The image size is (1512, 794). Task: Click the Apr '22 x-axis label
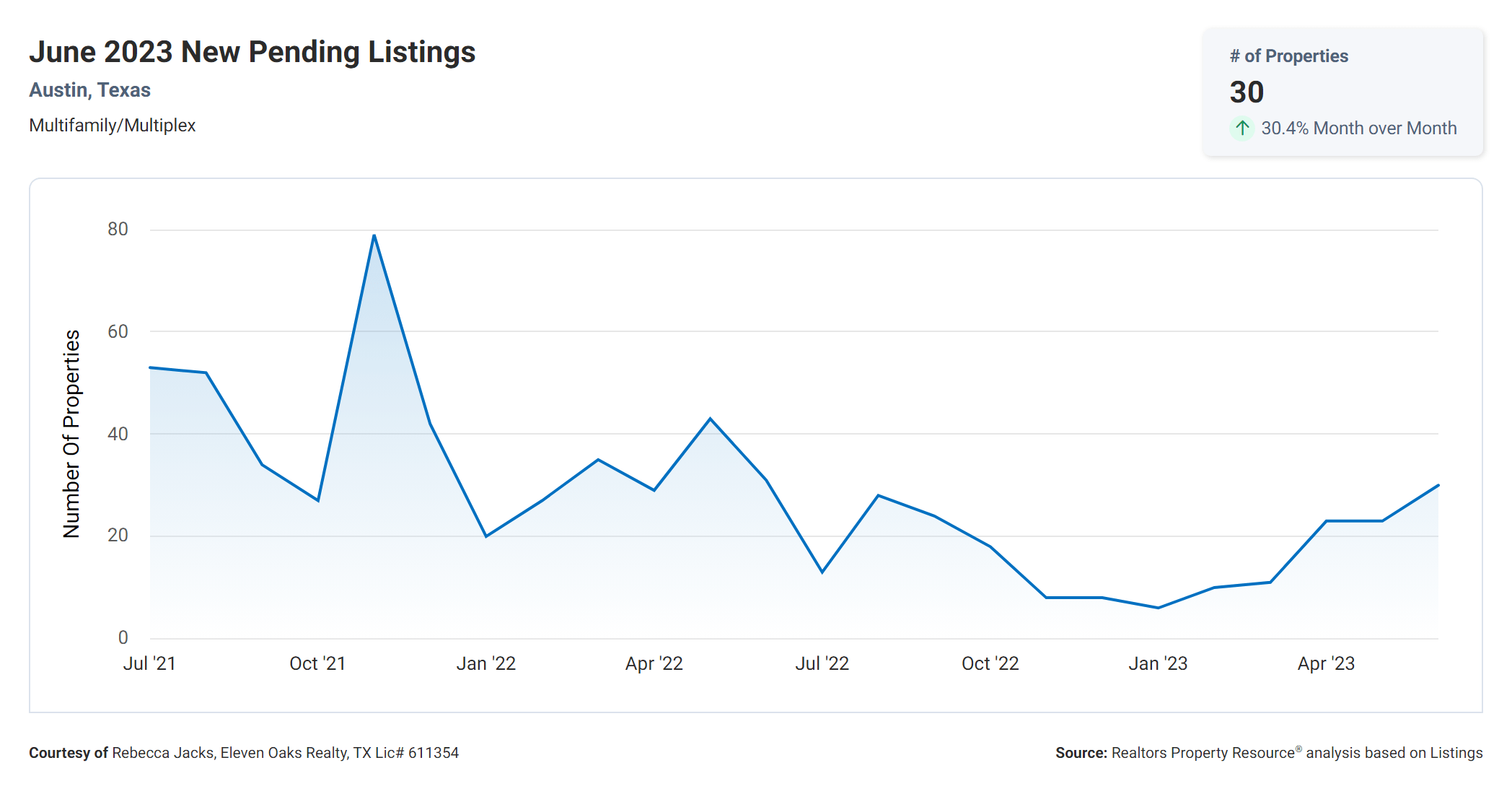tap(654, 663)
